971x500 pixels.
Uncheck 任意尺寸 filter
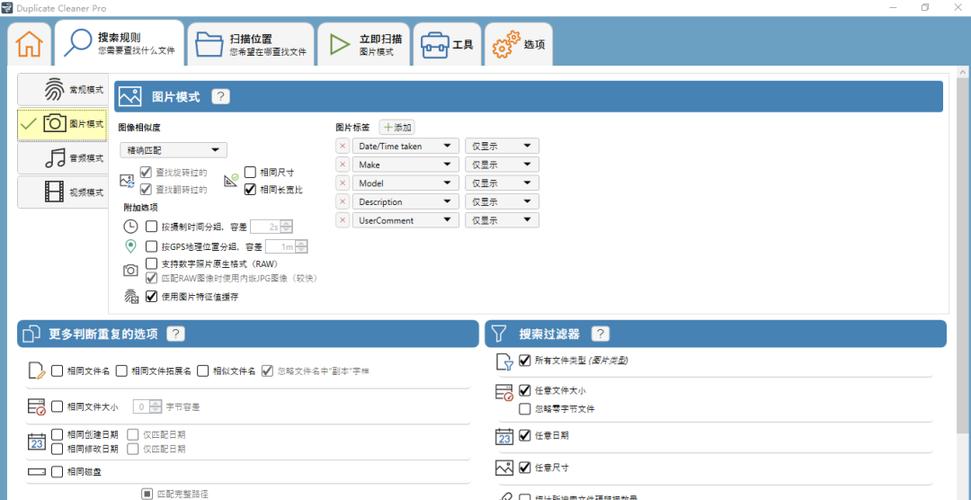pos(525,467)
